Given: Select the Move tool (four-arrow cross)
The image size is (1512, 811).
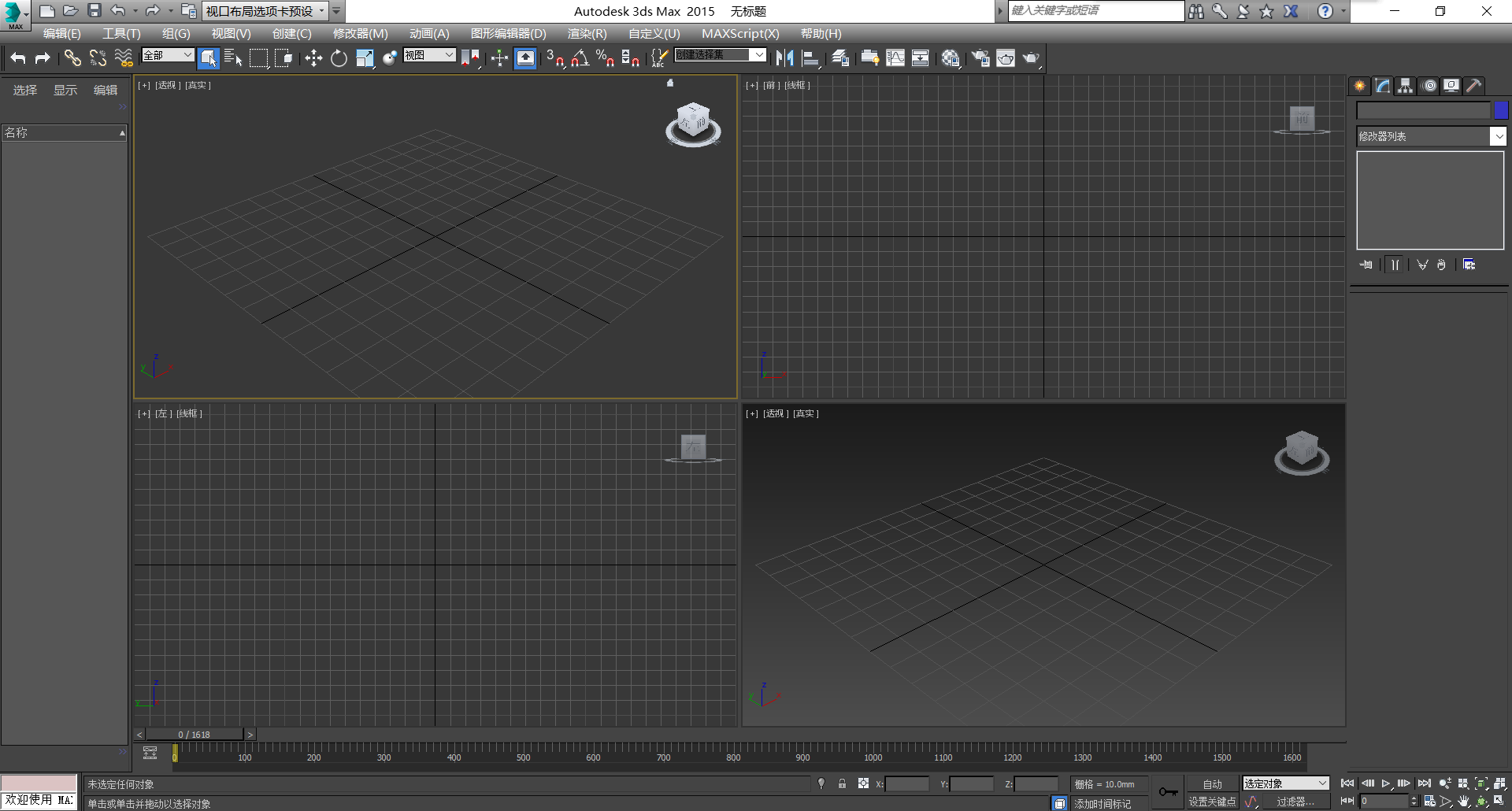Looking at the screenshot, I should pos(313,58).
